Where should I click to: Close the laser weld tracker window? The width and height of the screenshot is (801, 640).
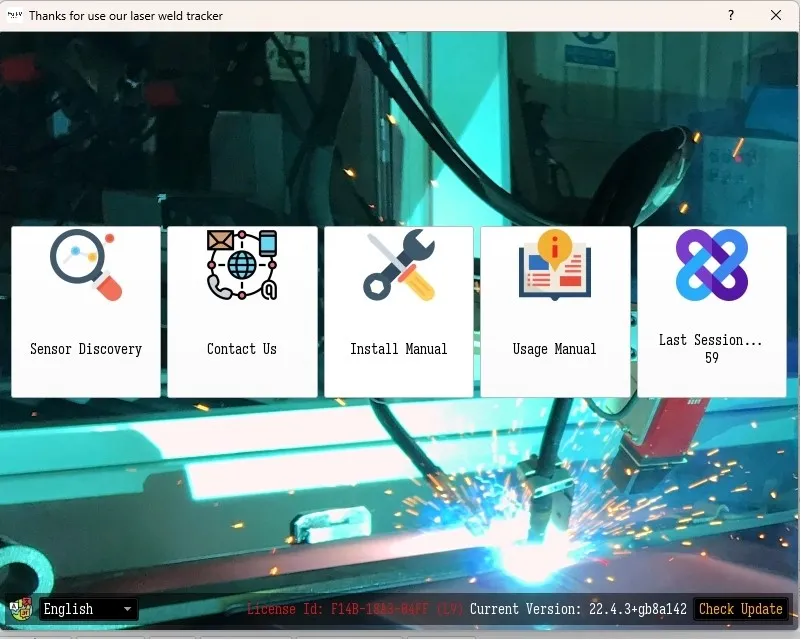tap(776, 16)
